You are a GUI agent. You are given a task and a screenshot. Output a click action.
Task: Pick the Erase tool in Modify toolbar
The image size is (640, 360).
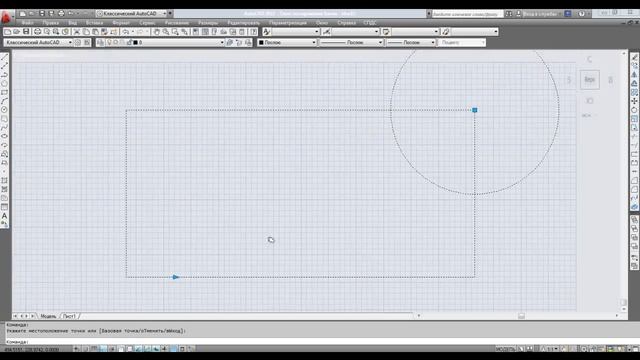pos(634,57)
